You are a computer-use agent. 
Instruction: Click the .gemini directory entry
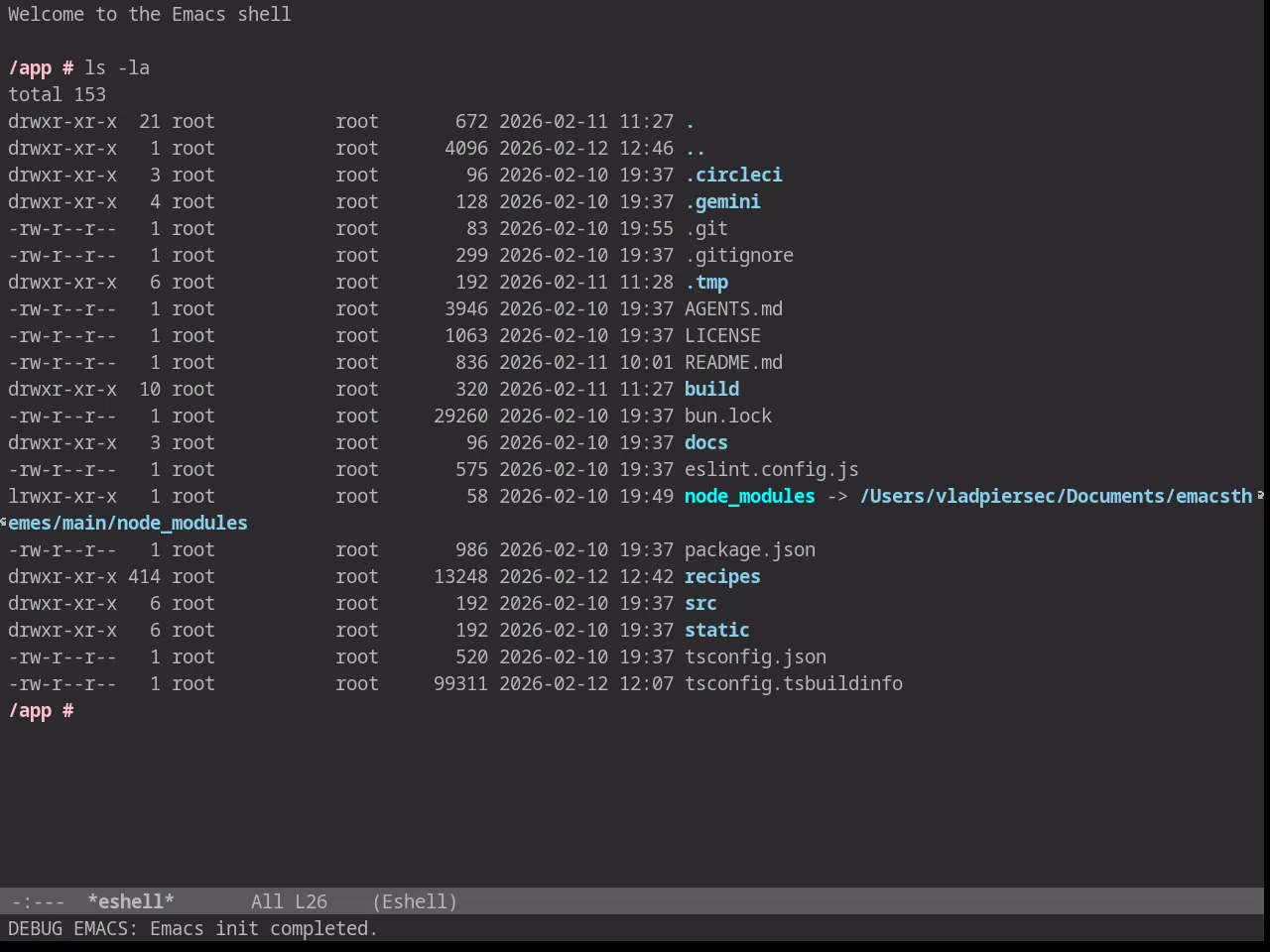coord(722,201)
